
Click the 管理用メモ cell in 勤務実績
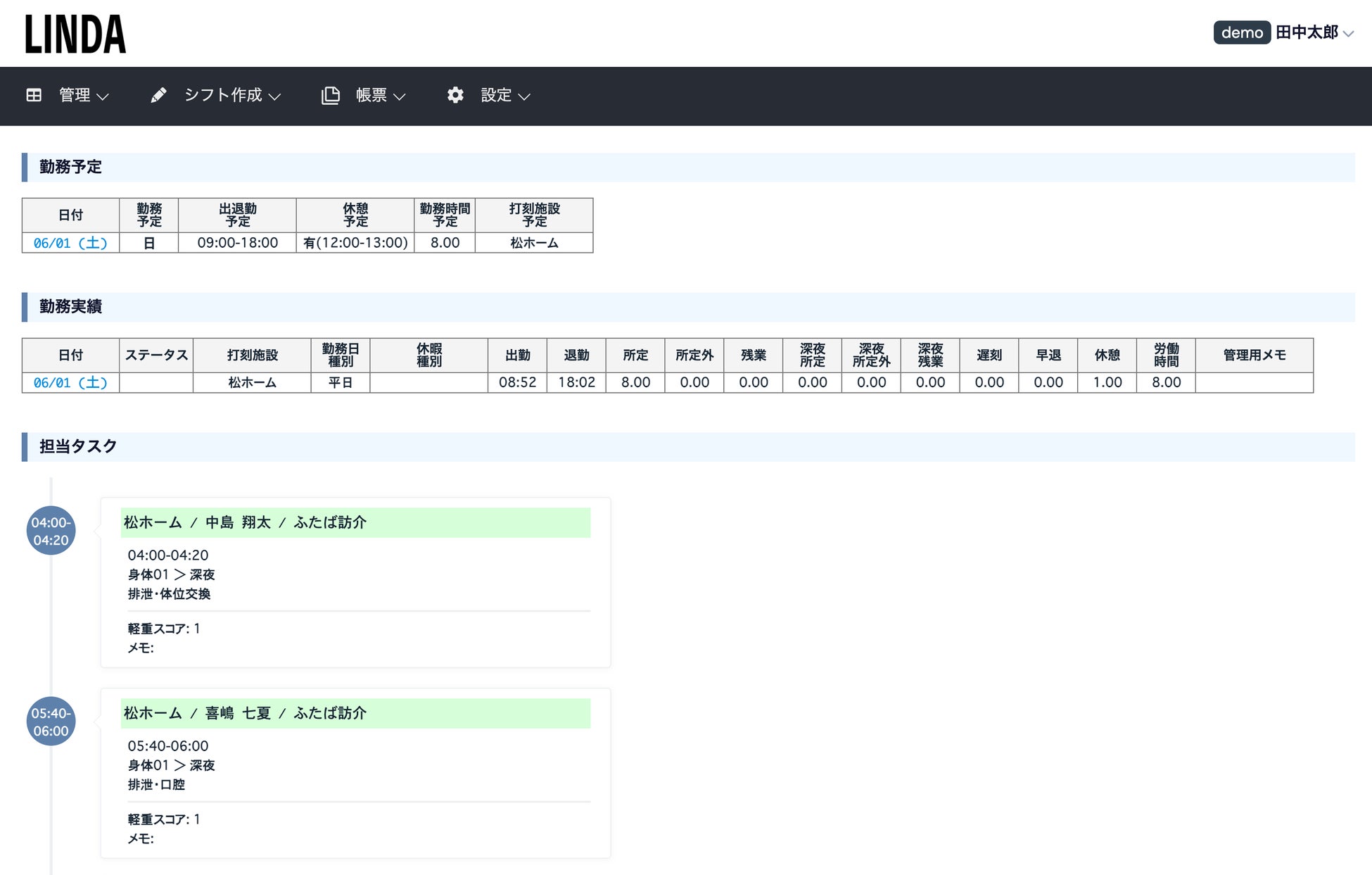(1254, 382)
